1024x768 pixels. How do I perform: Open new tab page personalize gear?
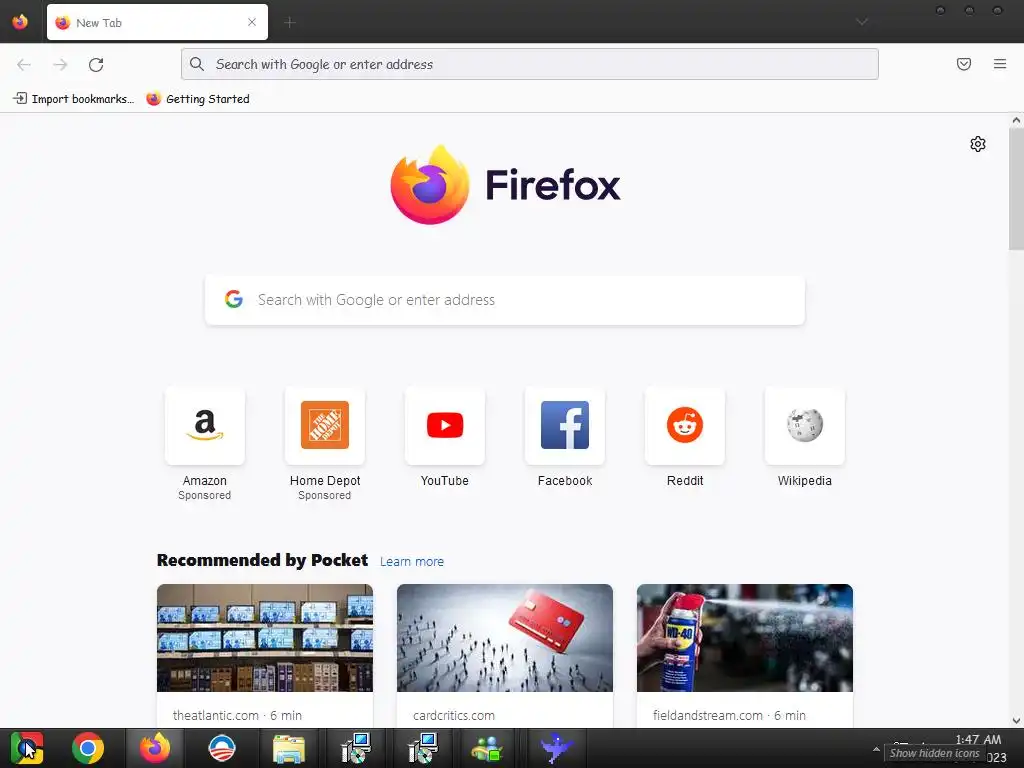(x=977, y=144)
